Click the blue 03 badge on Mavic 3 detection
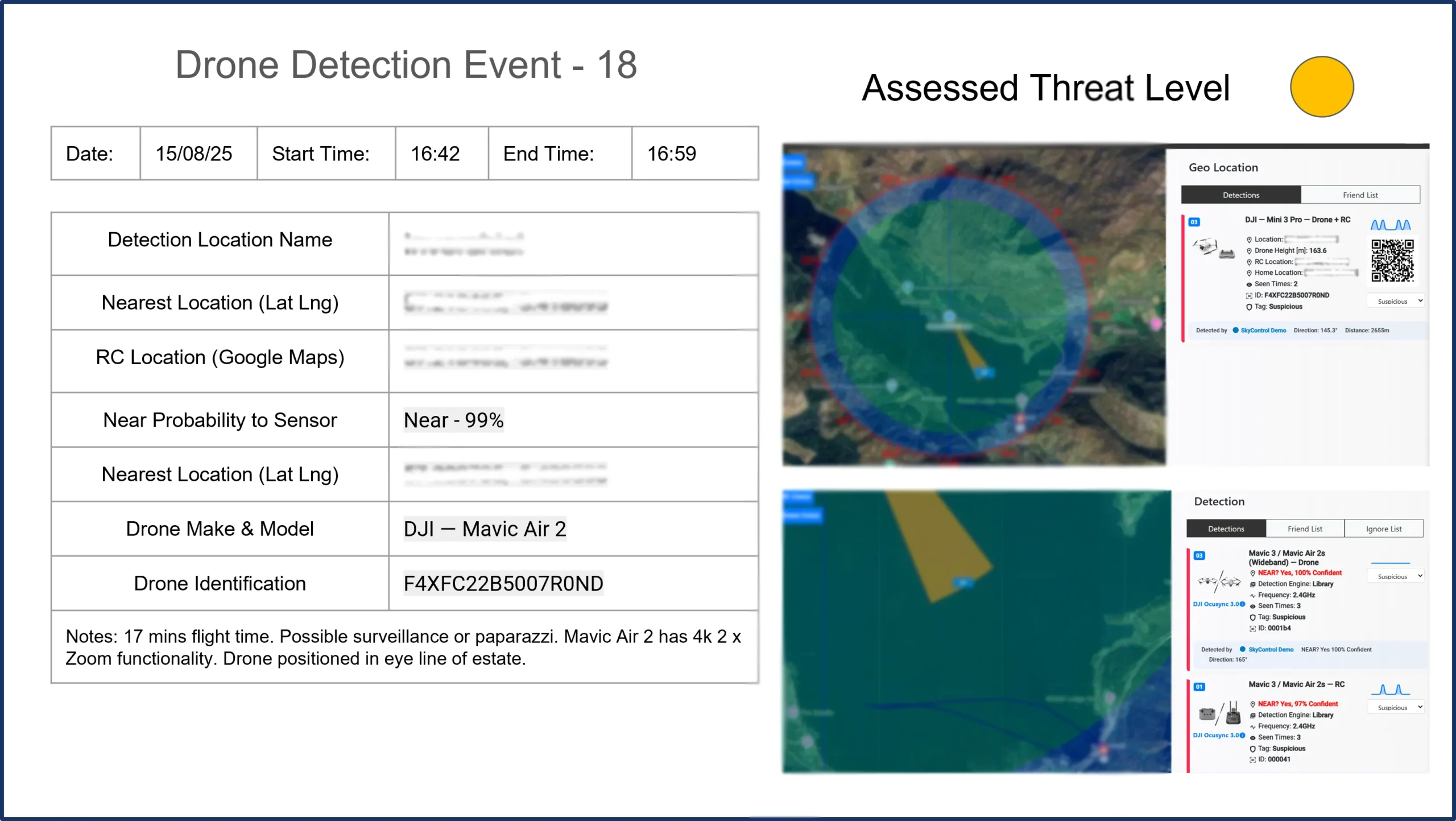This screenshot has height=821, width=1456. 1199,555
